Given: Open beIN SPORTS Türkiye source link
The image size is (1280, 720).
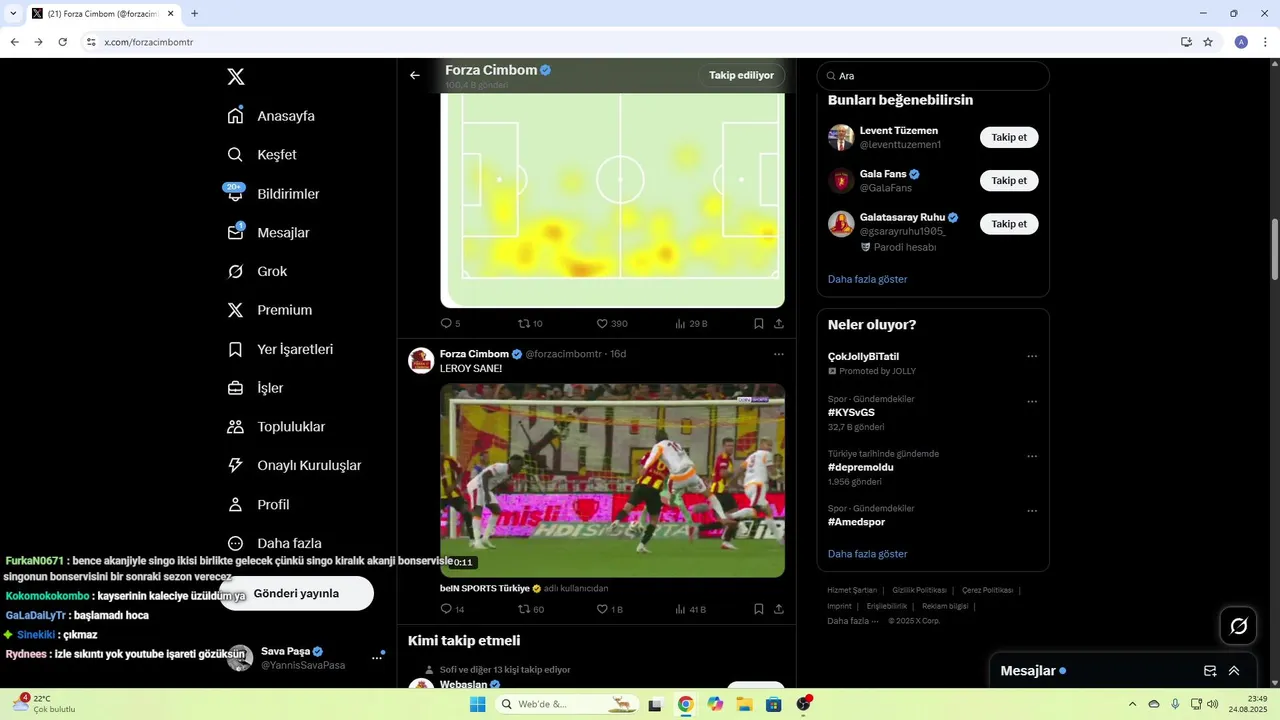Looking at the screenshot, I should coord(485,588).
